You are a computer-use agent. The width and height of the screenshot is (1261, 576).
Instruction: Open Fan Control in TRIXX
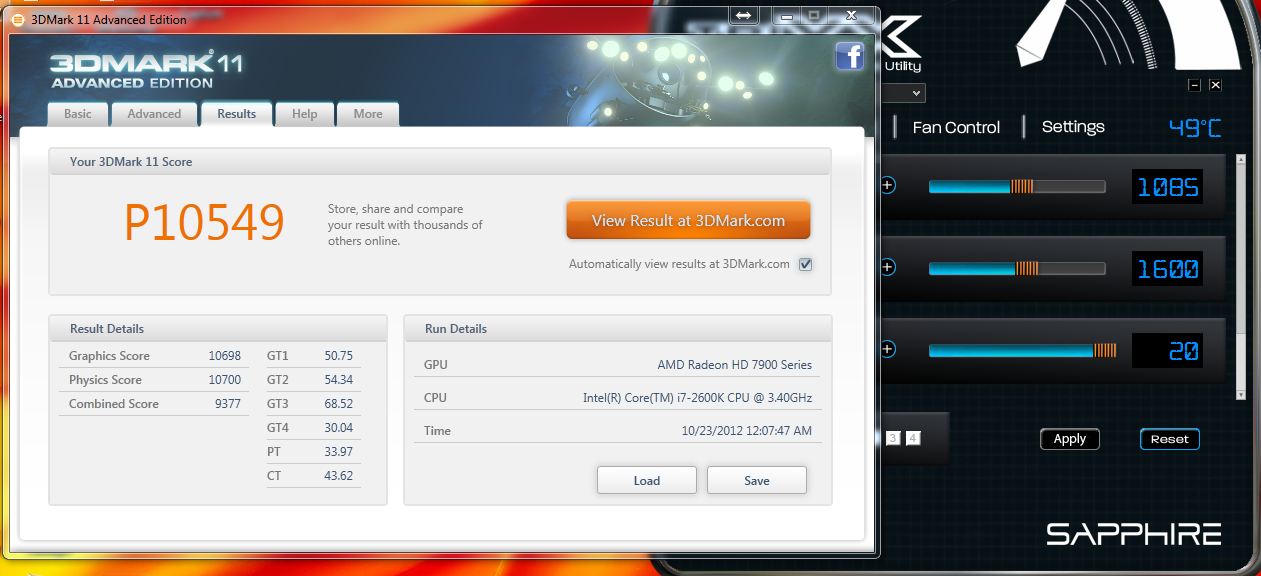[956, 127]
